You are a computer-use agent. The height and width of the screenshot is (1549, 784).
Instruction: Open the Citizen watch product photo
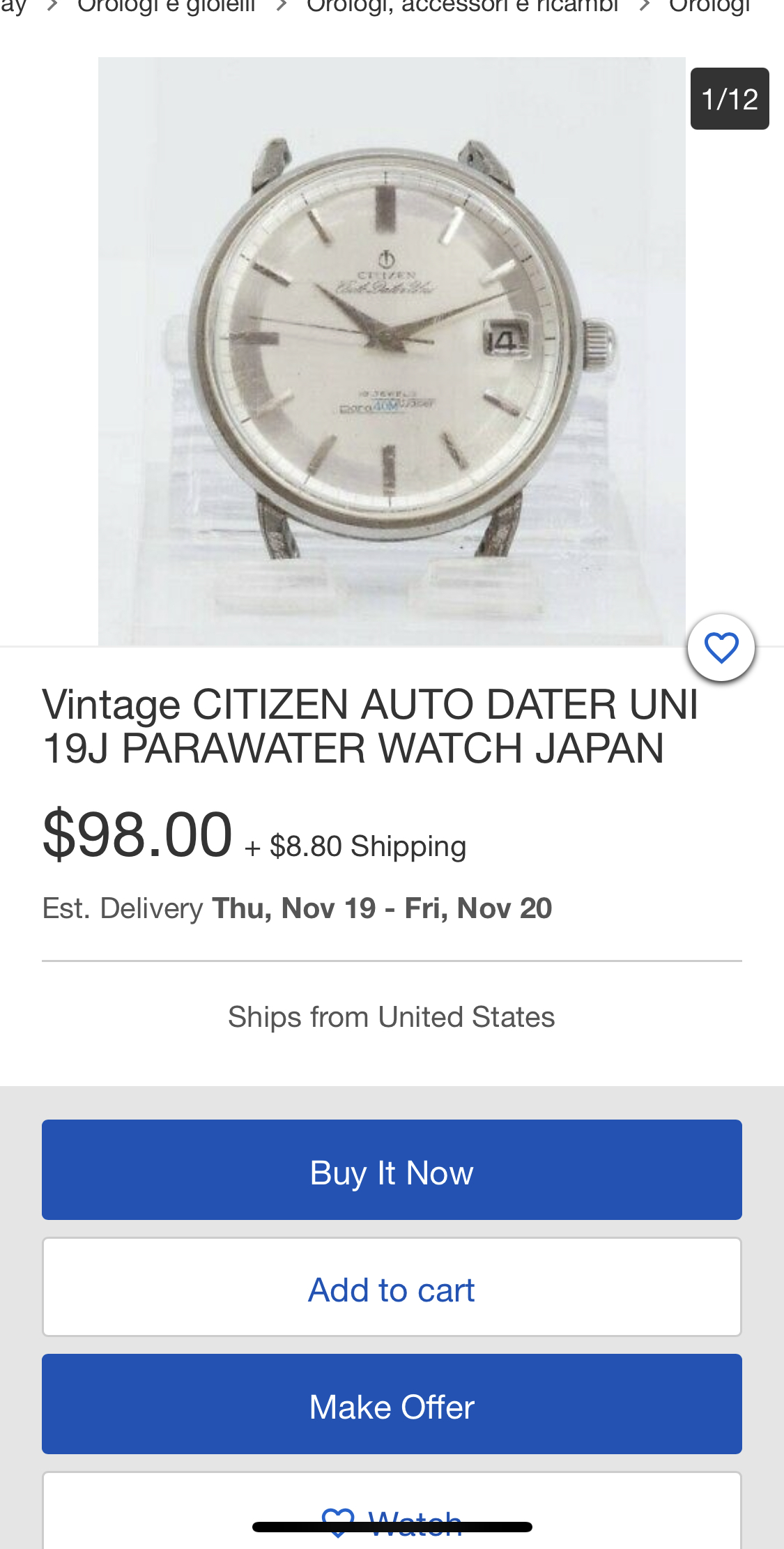(392, 351)
